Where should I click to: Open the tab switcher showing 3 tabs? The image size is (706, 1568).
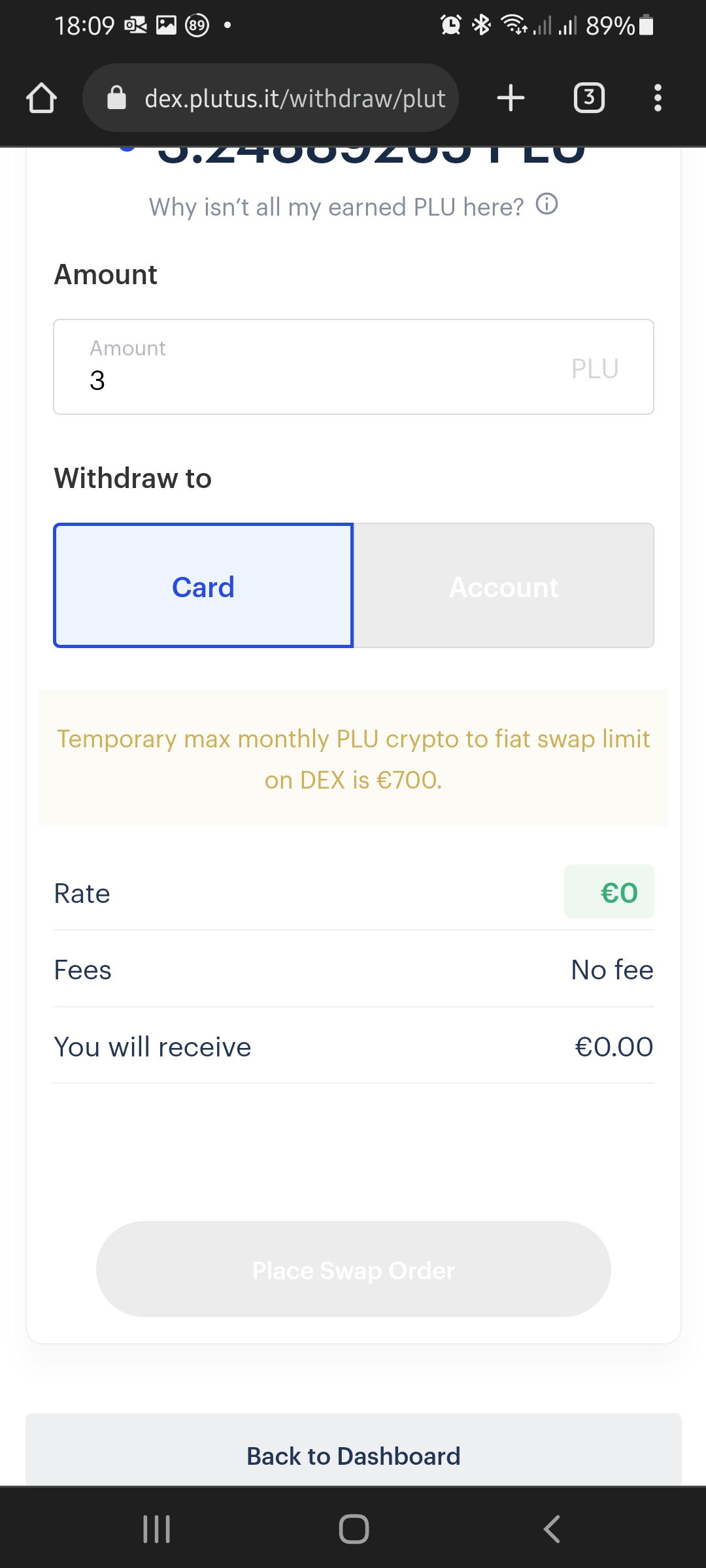click(588, 98)
